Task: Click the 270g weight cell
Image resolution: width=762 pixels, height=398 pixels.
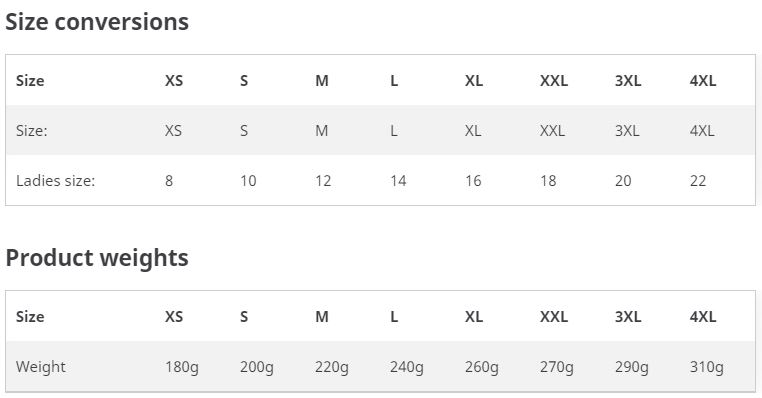Action: 556,367
